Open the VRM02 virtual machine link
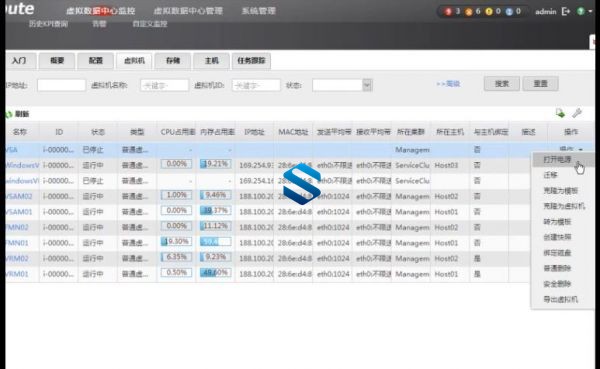 tap(18, 258)
